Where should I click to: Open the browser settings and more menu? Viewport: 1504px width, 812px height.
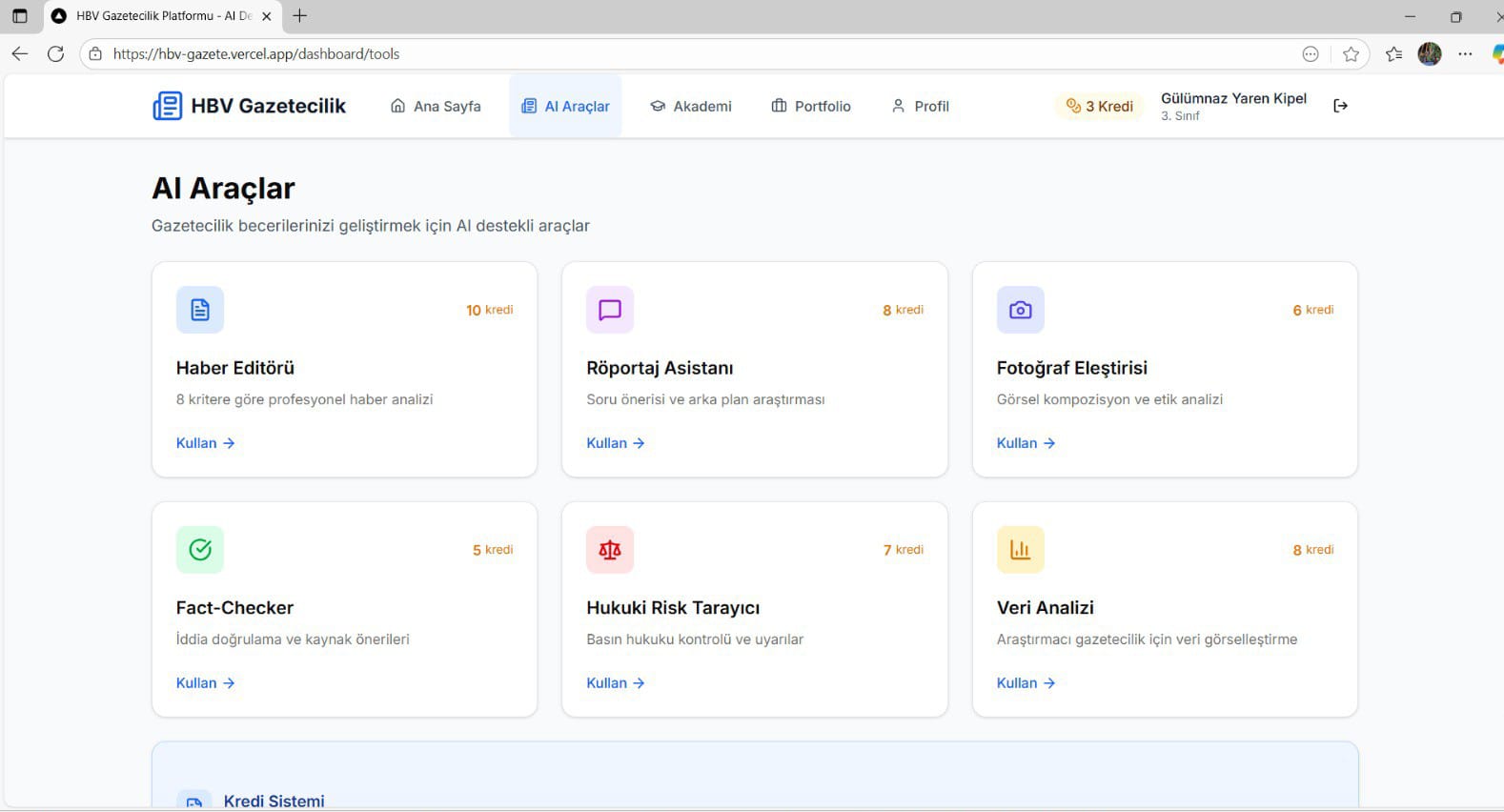coord(1465,54)
